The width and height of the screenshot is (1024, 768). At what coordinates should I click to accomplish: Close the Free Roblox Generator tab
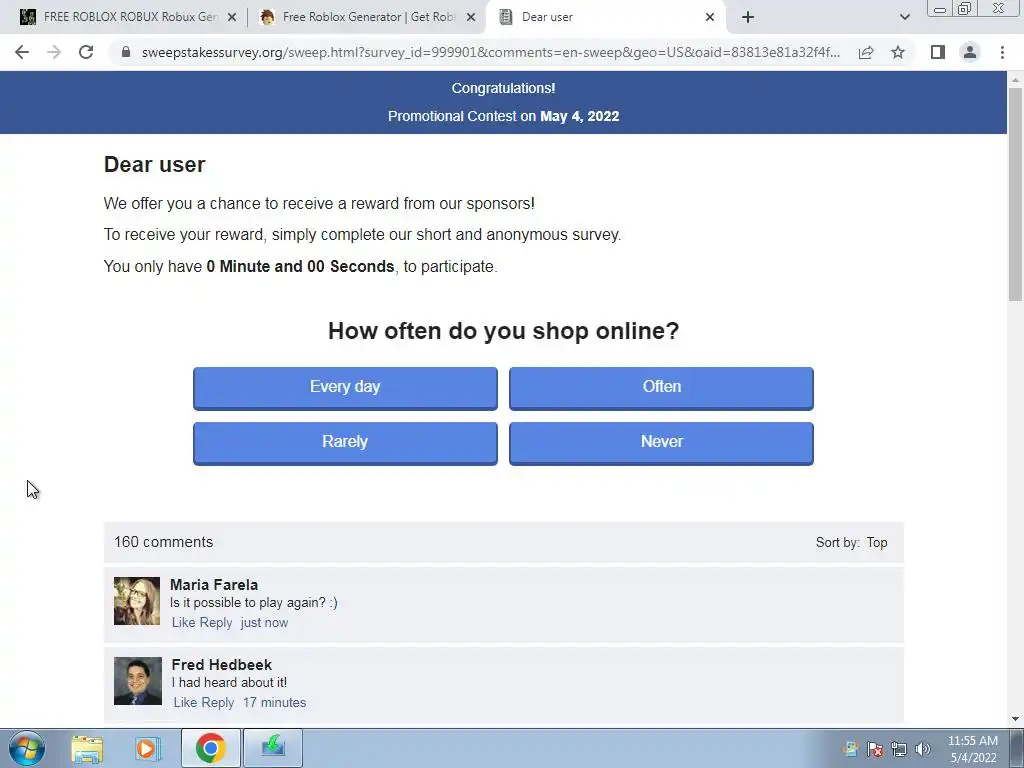471,17
